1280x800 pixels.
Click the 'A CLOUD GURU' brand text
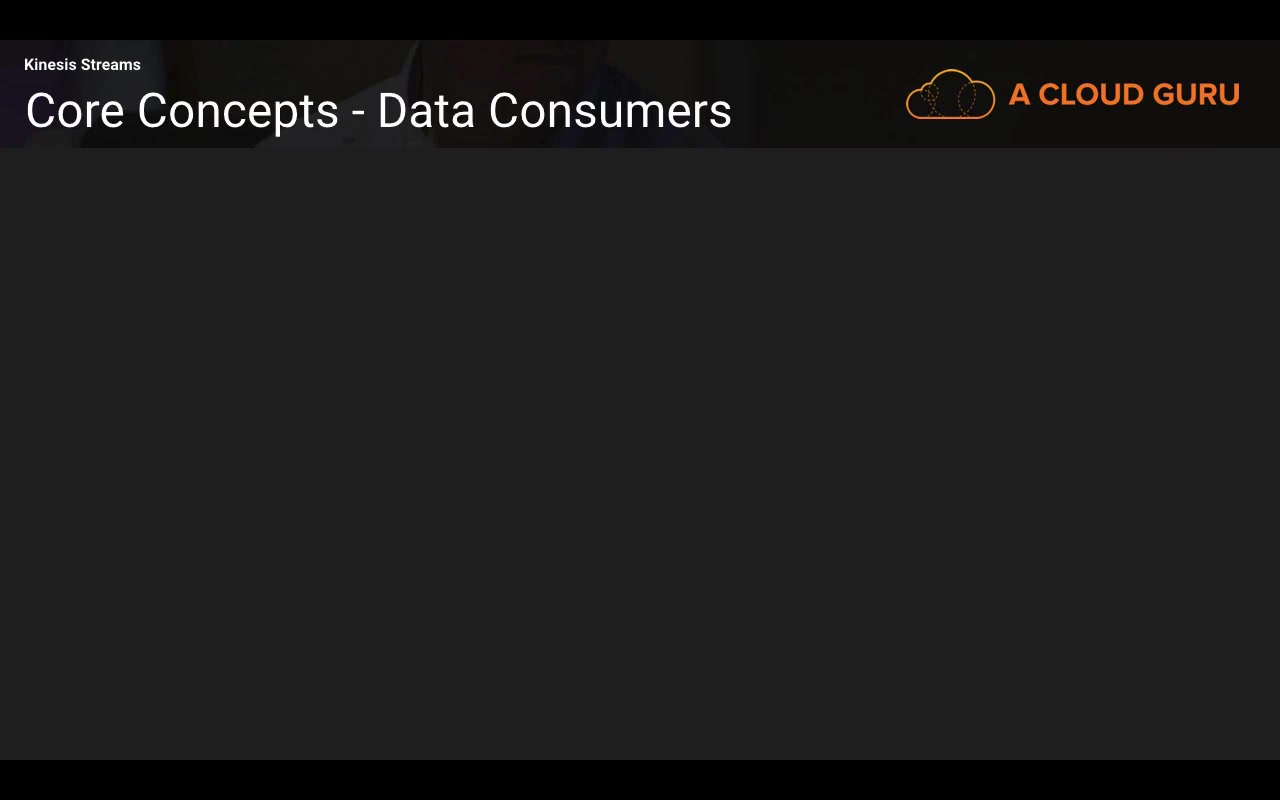click(1124, 95)
